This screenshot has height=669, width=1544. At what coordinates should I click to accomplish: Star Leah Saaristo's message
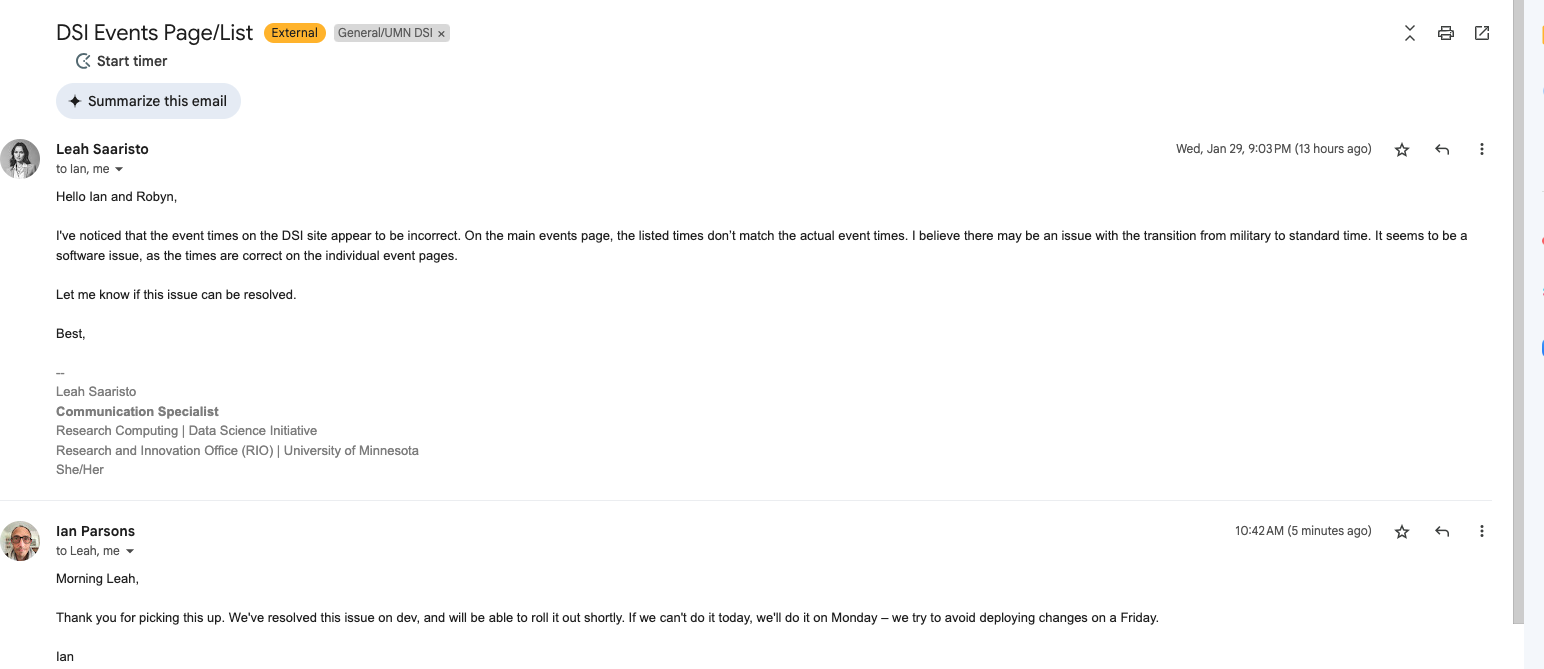[1402, 150]
